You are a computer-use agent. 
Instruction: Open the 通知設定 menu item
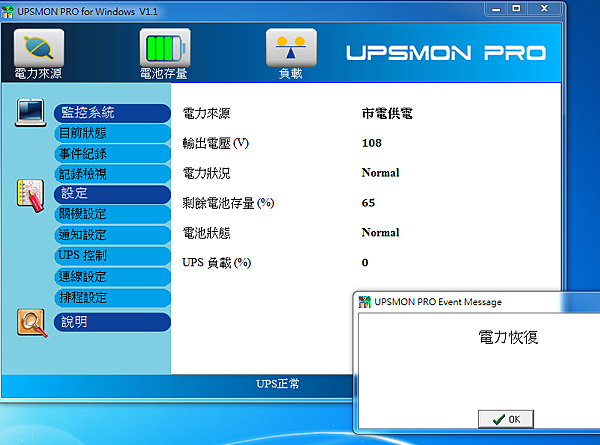coord(112,235)
